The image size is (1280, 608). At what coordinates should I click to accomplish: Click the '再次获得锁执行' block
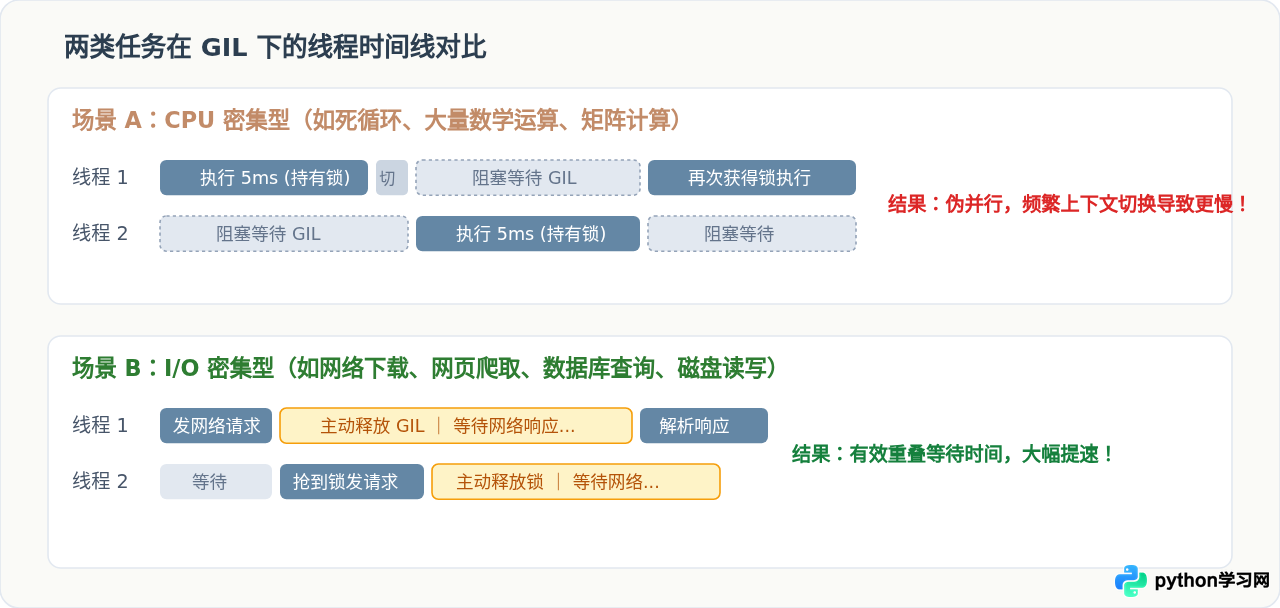tap(752, 178)
